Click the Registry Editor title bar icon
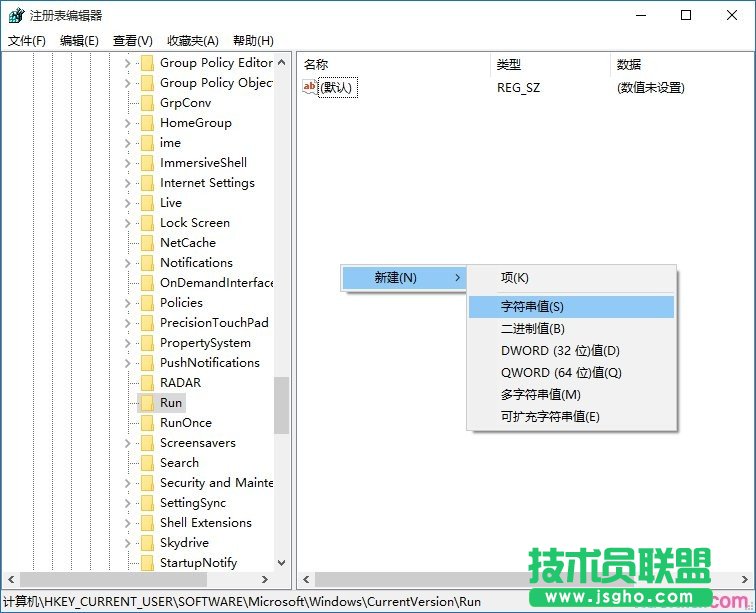 16,15
